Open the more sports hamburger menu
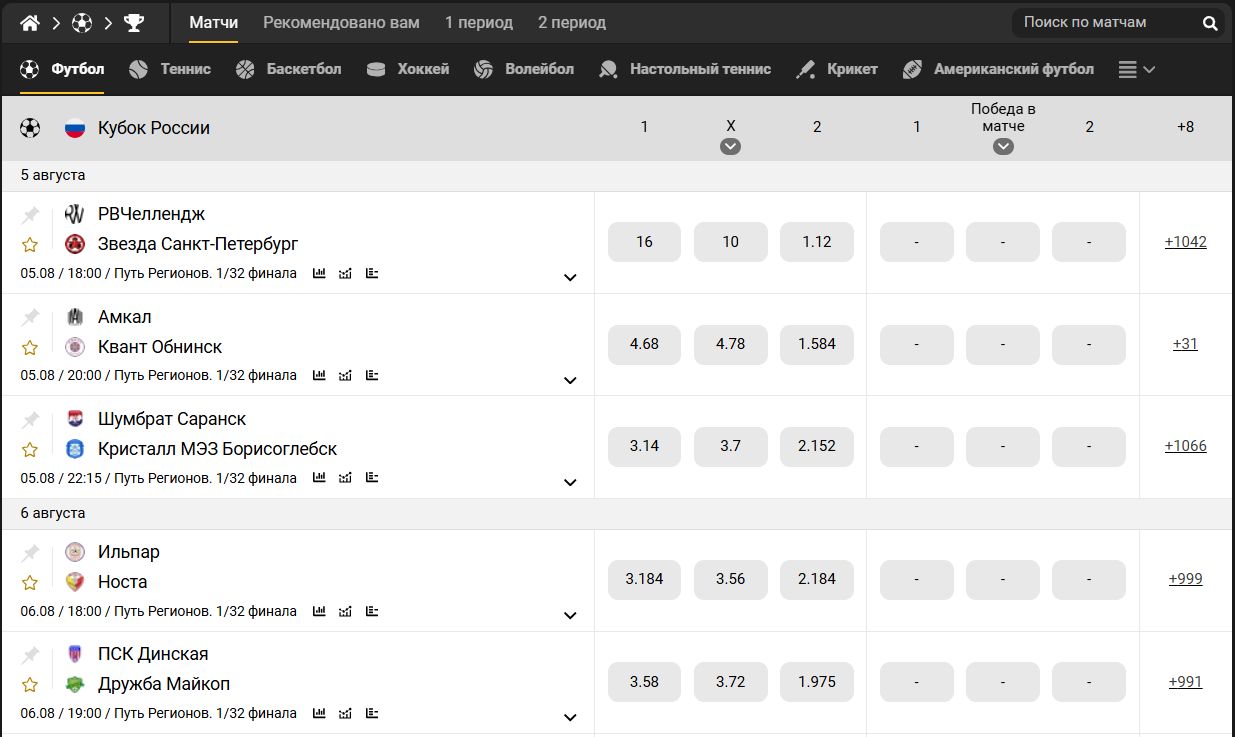This screenshot has width=1235, height=737. 1136,70
